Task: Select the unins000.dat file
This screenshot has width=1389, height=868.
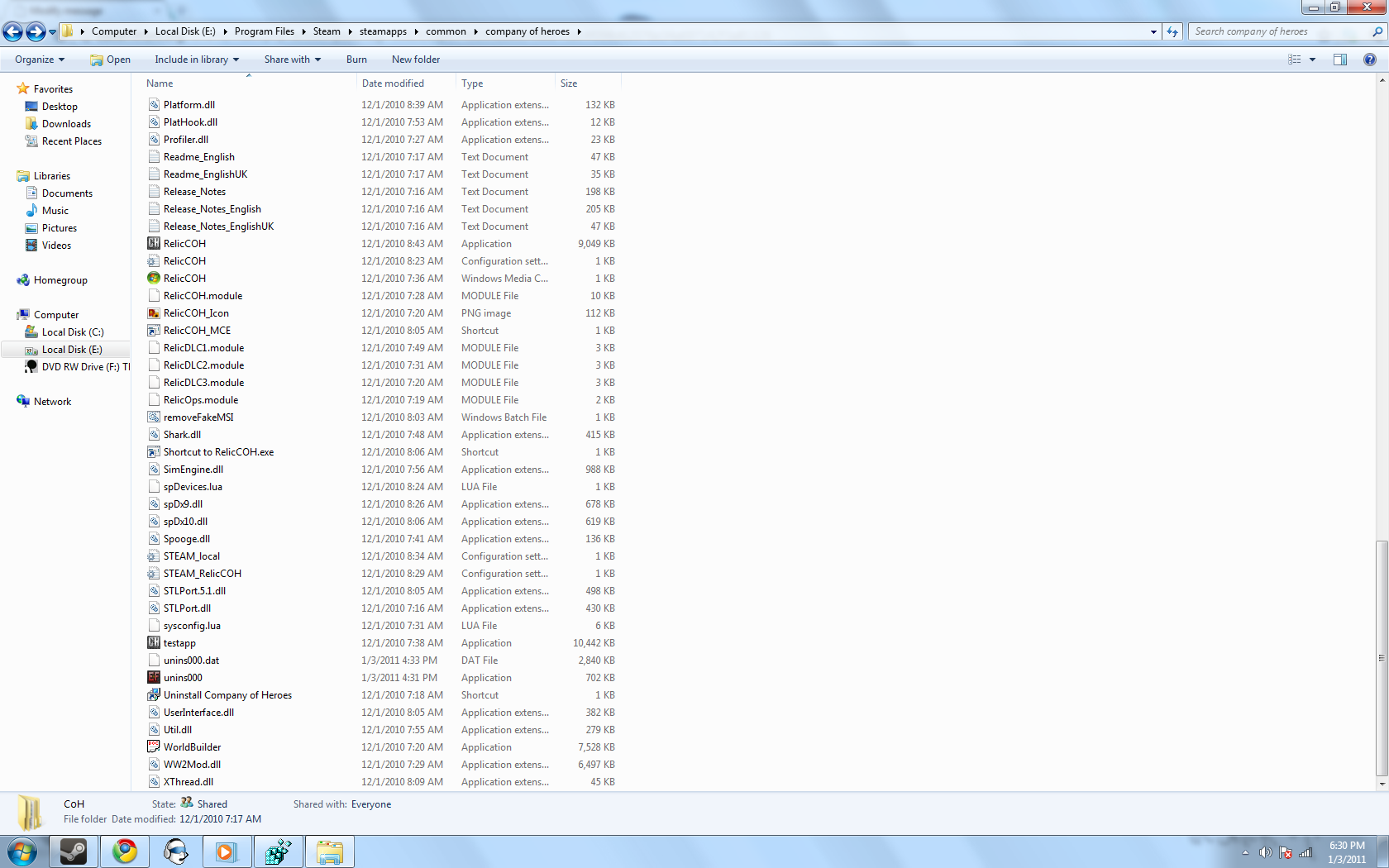Action: click(191, 661)
